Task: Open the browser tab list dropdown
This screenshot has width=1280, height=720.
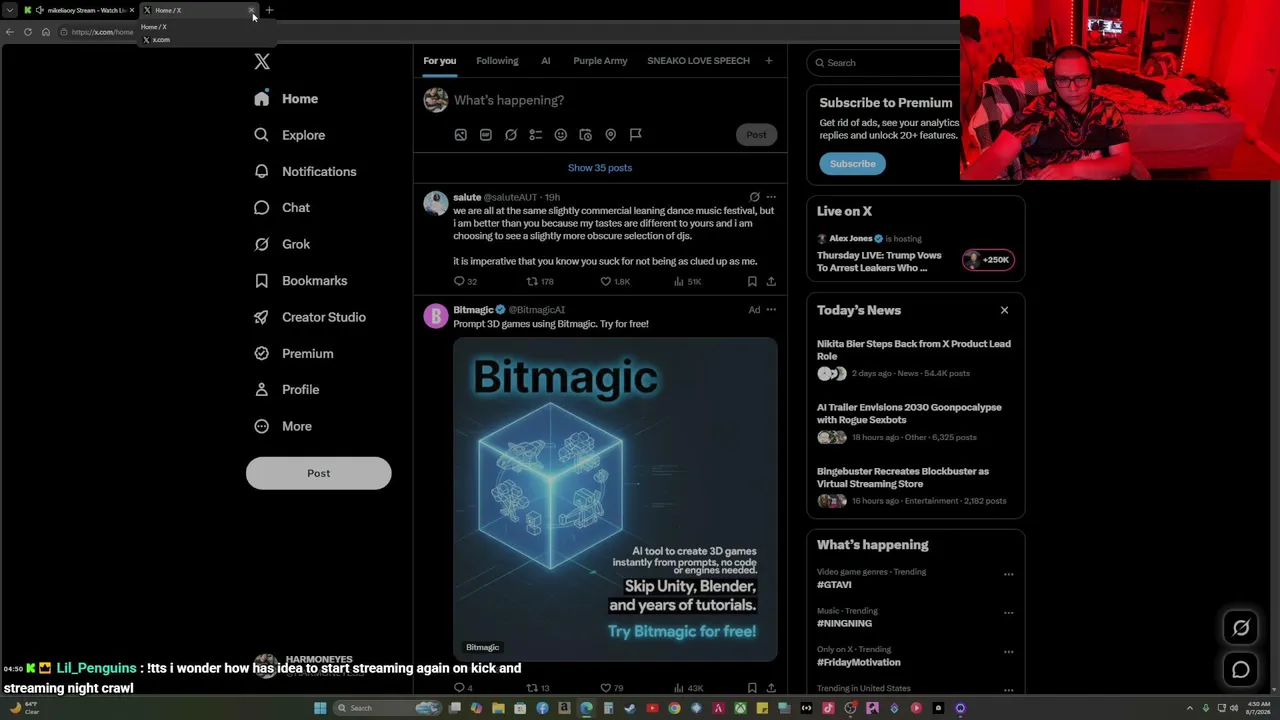Action: click(10, 10)
